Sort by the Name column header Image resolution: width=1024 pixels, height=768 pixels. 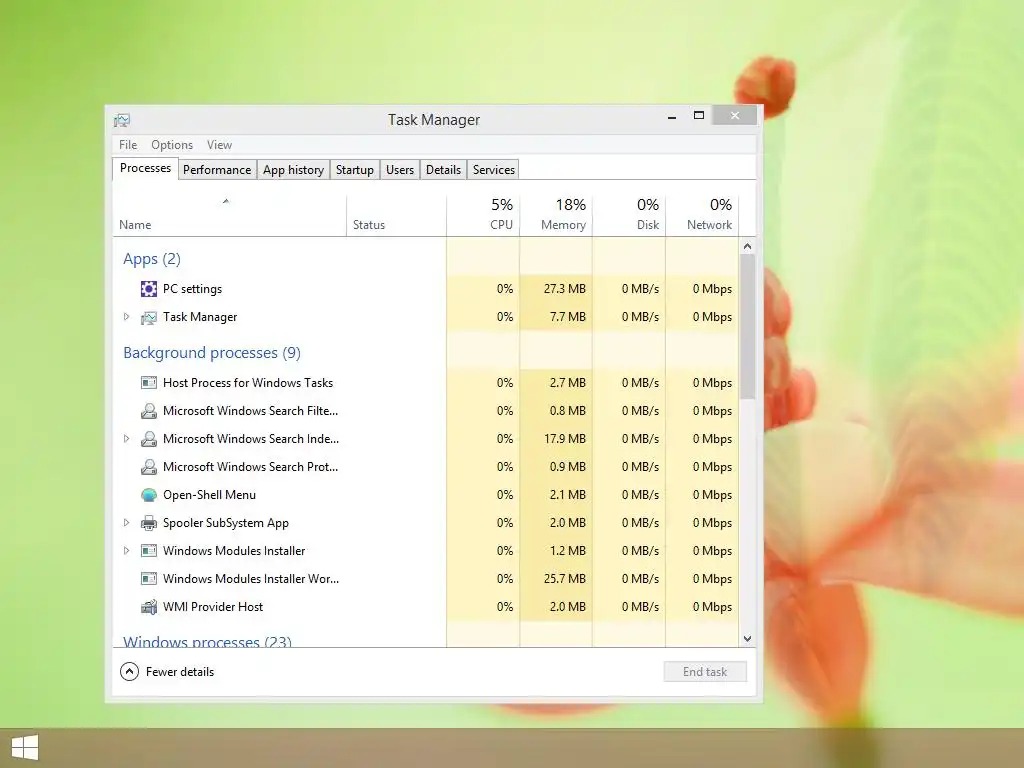pos(229,216)
